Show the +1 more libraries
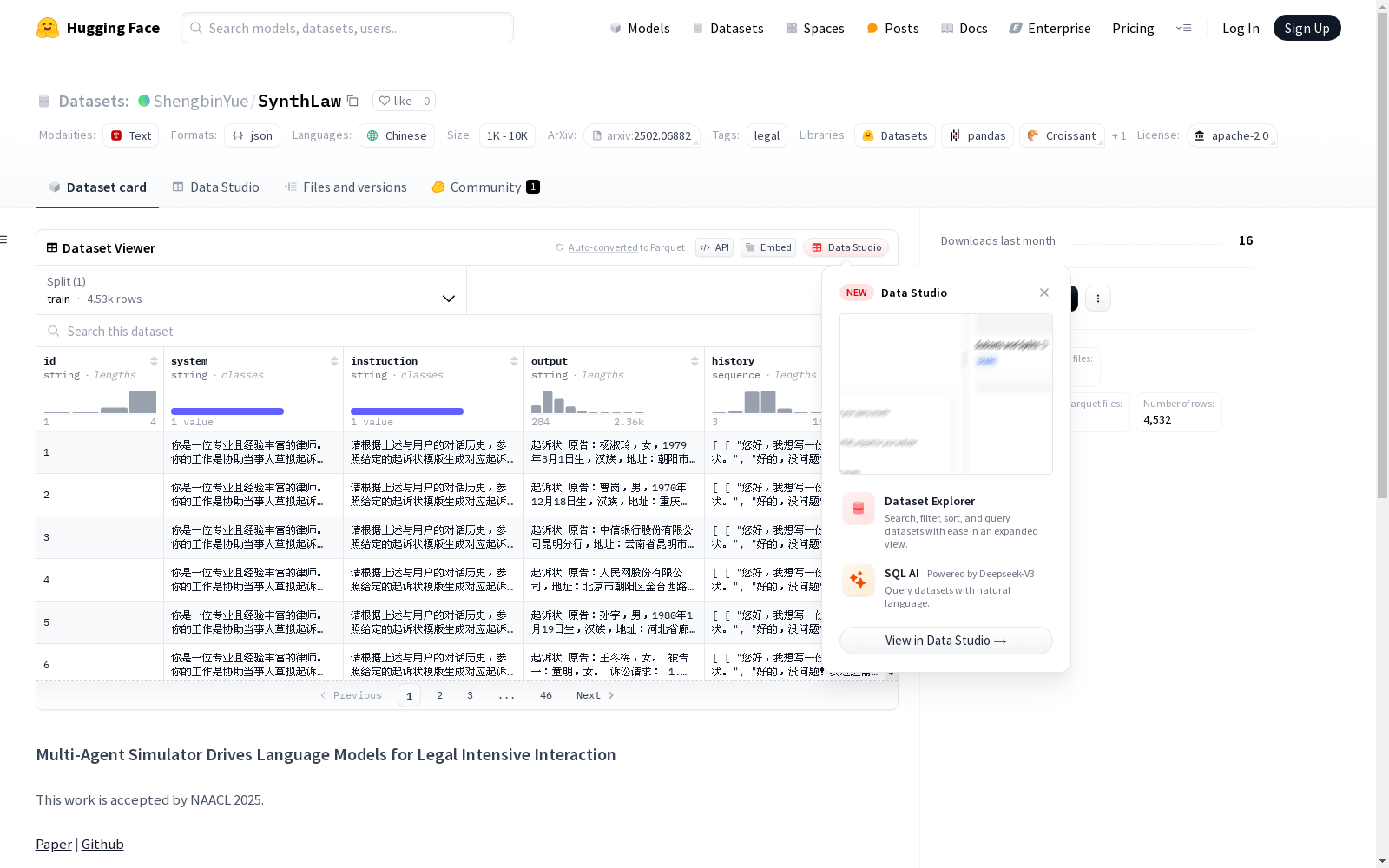Screen dimensions: 1389x868 click(x=1119, y=136)
